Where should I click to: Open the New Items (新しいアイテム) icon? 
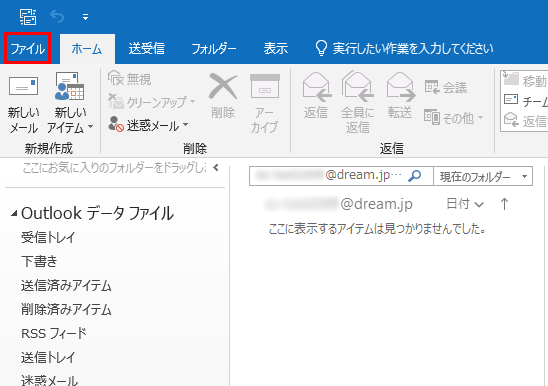click(x=70, y=86)
